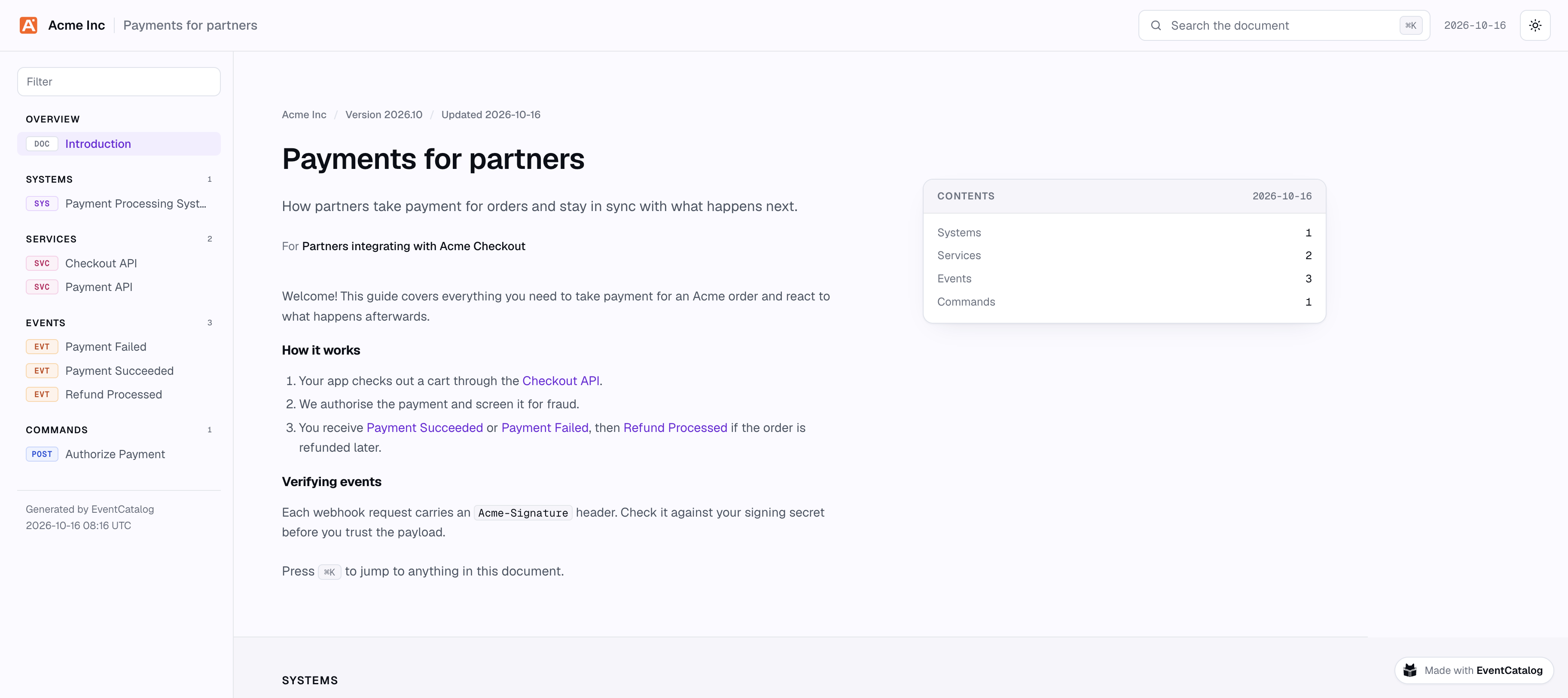Click the SVC badge beside Checkout API
The width and height of the screenshot is (1568, 698).
(x=42, y=263)
